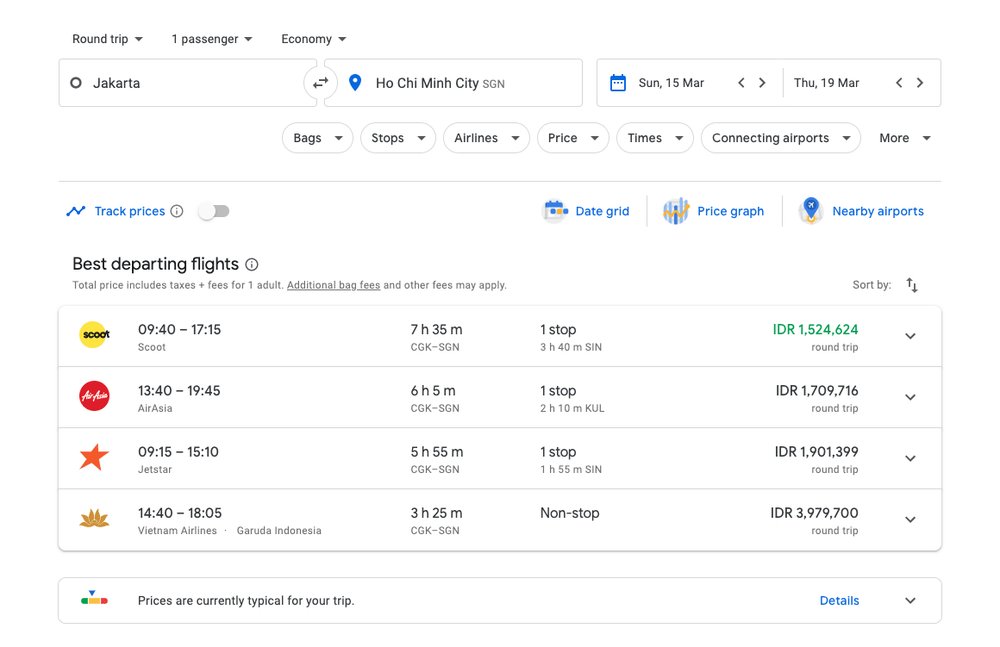
Task: Click the Additional bag fees link
Action: click(x=333, y=285)
